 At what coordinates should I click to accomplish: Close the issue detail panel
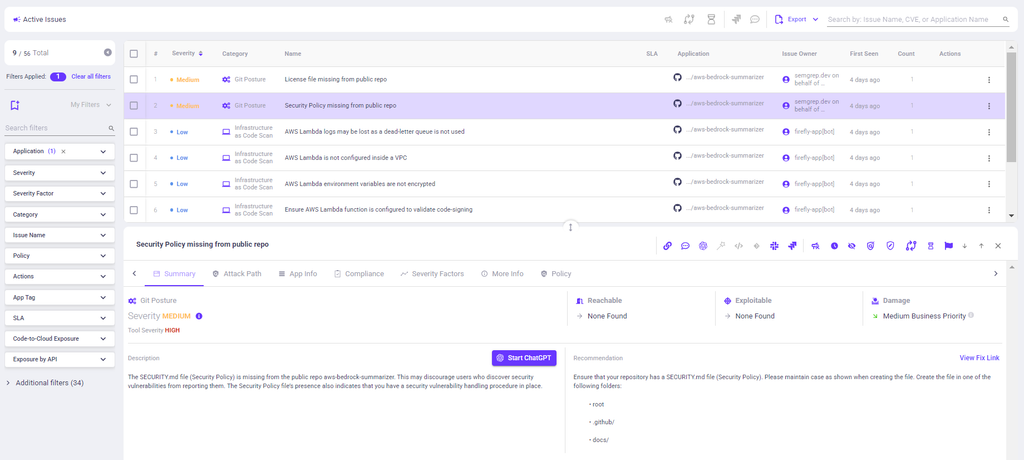click(998, 246)
